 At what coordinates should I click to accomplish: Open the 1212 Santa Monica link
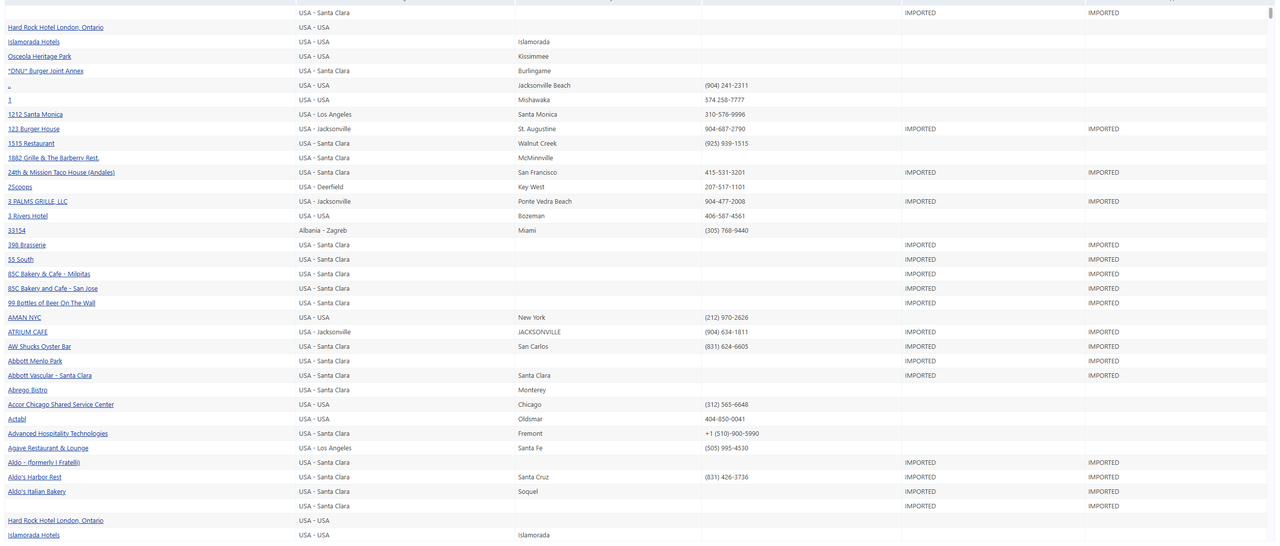35,114
